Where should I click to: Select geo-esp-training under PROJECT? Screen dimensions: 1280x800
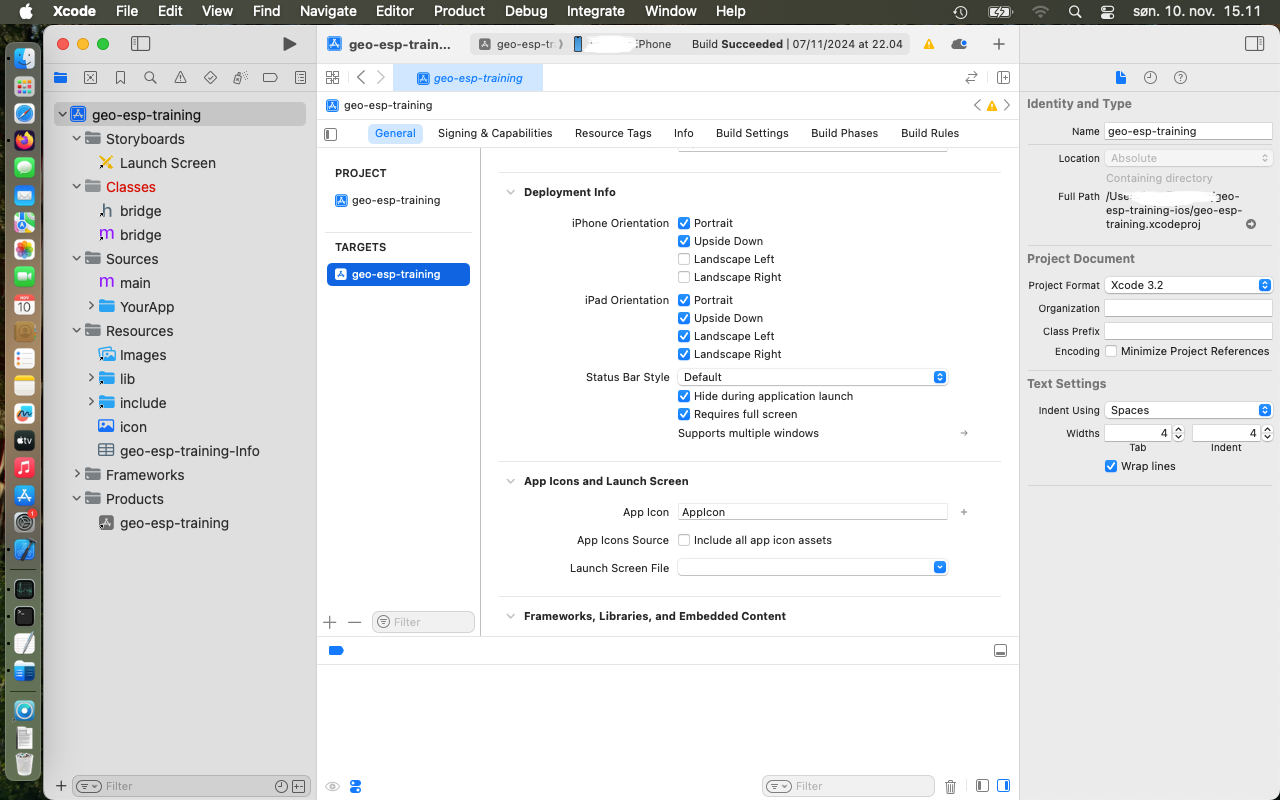(398, 200)
